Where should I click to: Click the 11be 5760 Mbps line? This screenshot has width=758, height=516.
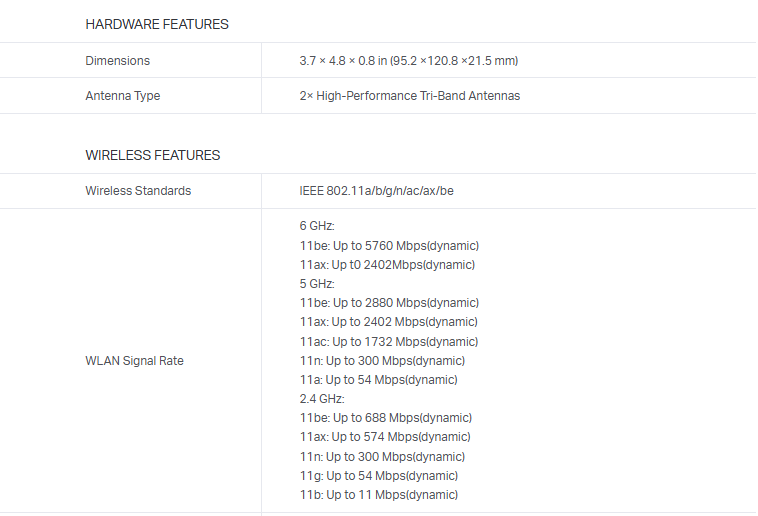pos(389,246)
